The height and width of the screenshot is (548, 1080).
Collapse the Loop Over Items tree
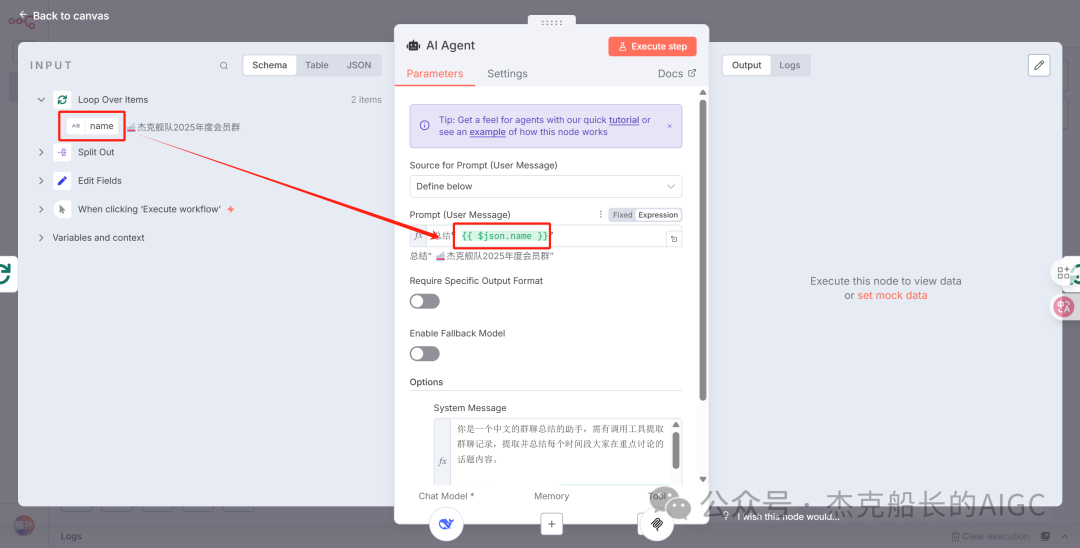pos(41,100)
